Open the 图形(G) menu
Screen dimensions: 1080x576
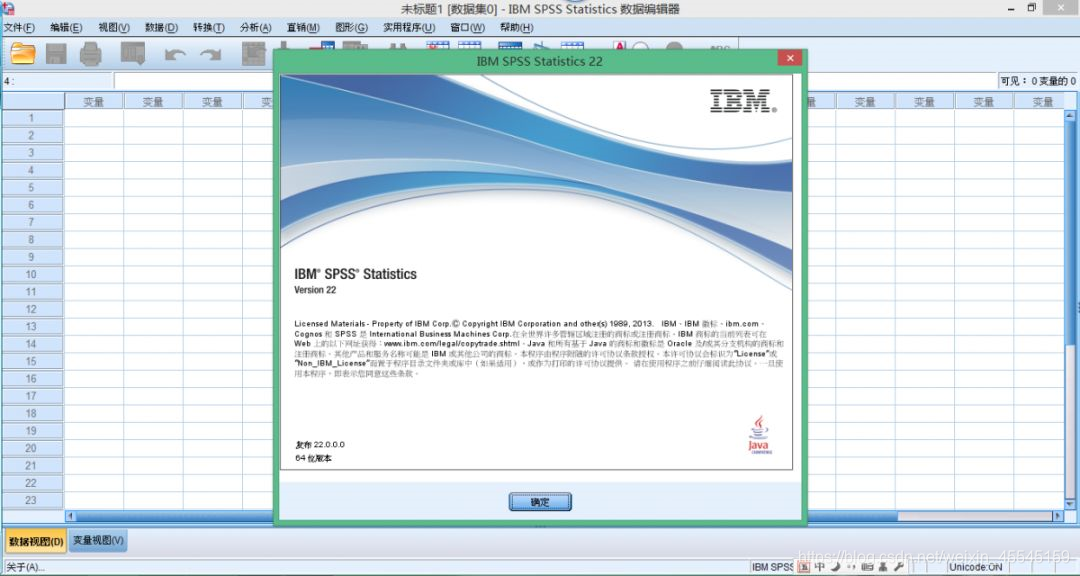pyautogui.click(x=351, y=28)
